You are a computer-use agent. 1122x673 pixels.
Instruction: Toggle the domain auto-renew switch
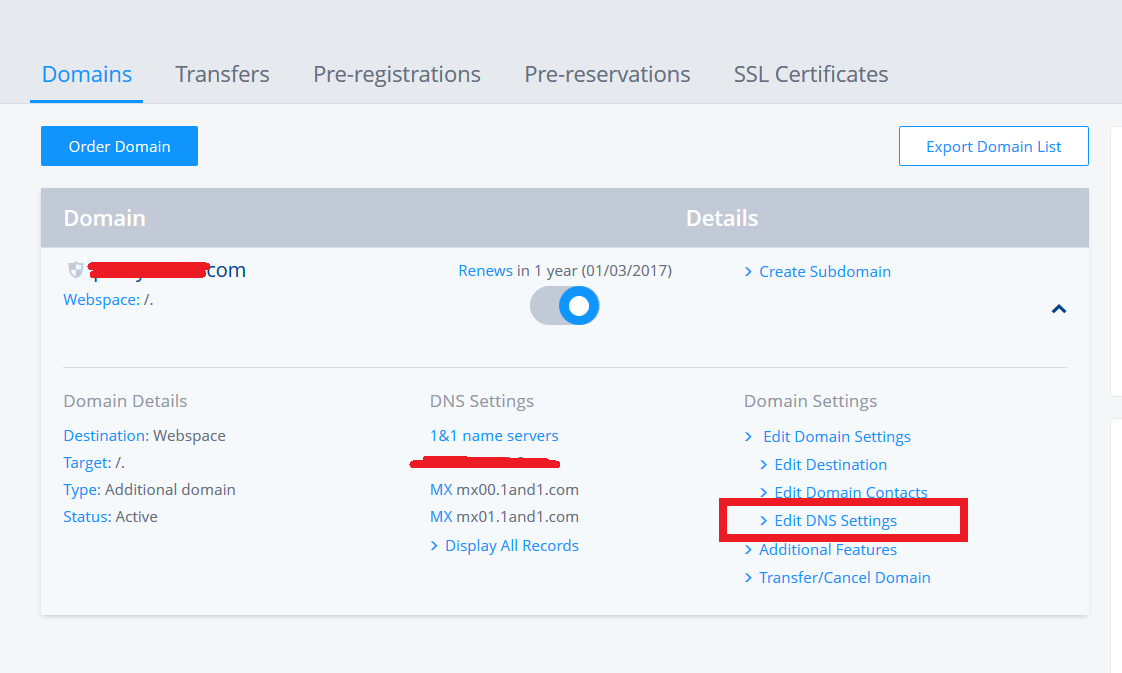click(565, 306)
